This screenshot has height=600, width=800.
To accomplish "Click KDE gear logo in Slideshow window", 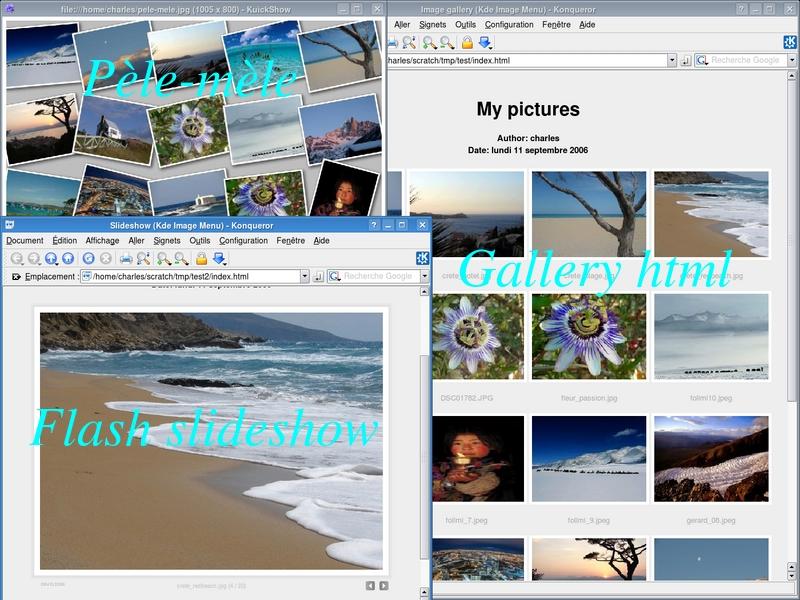I will coord(422,258).
